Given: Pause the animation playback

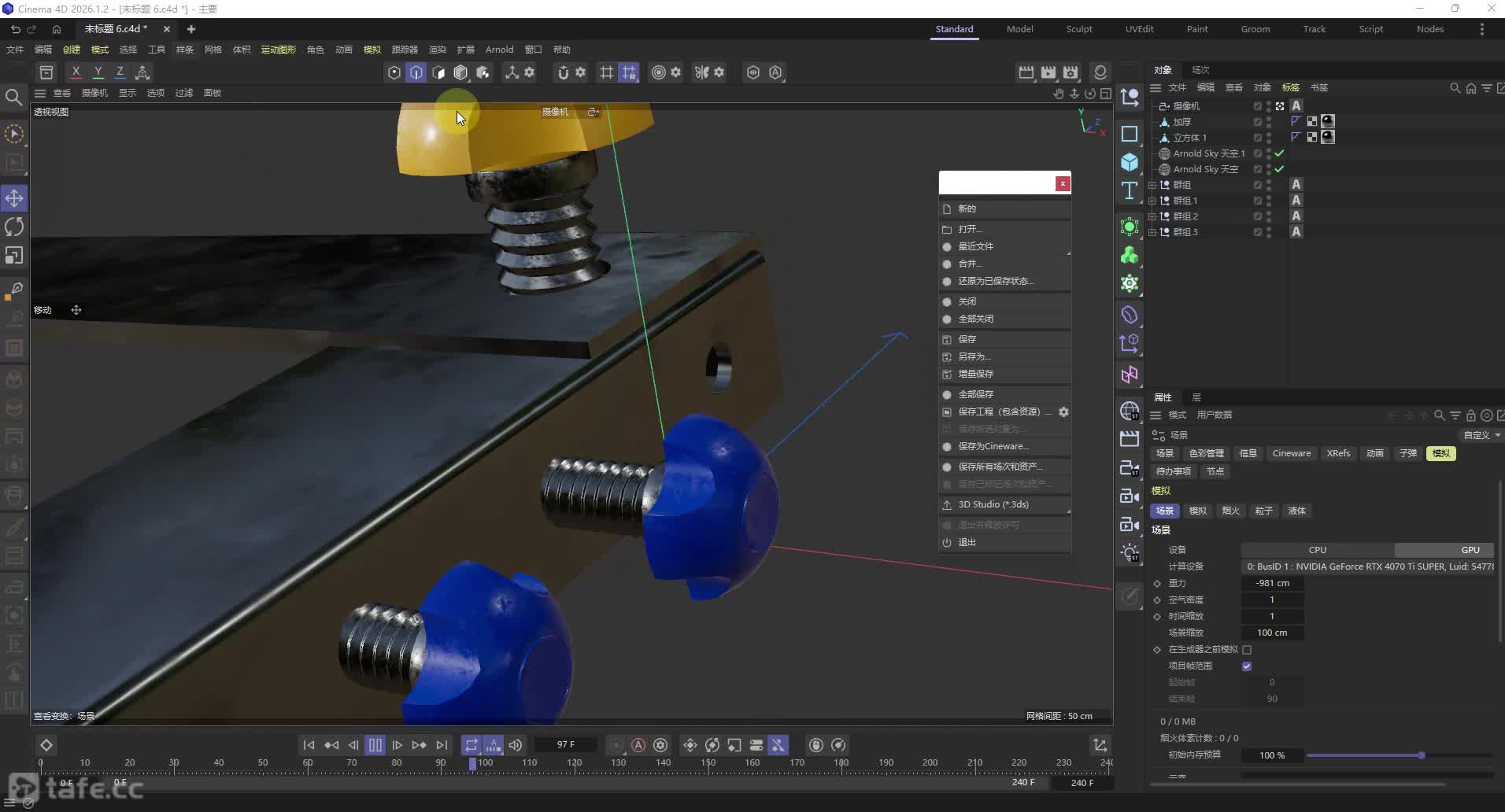Looking at the screenshot, I should (x=375, y=745).
